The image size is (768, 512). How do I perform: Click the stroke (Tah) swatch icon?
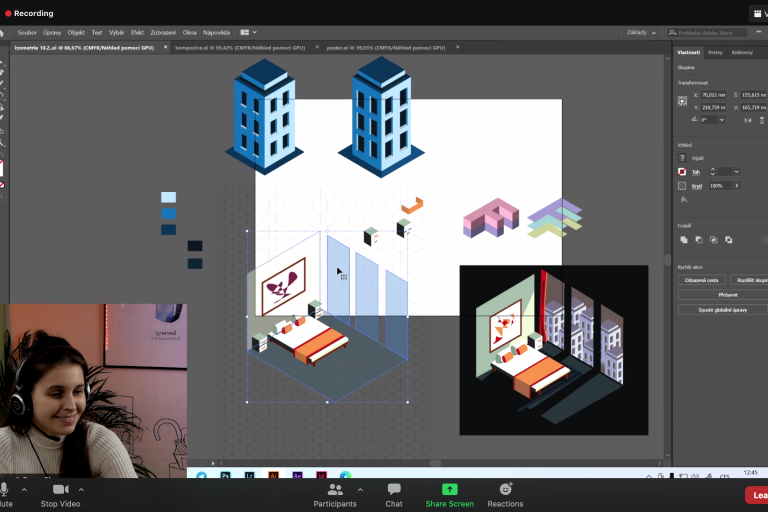coord(683,172)
